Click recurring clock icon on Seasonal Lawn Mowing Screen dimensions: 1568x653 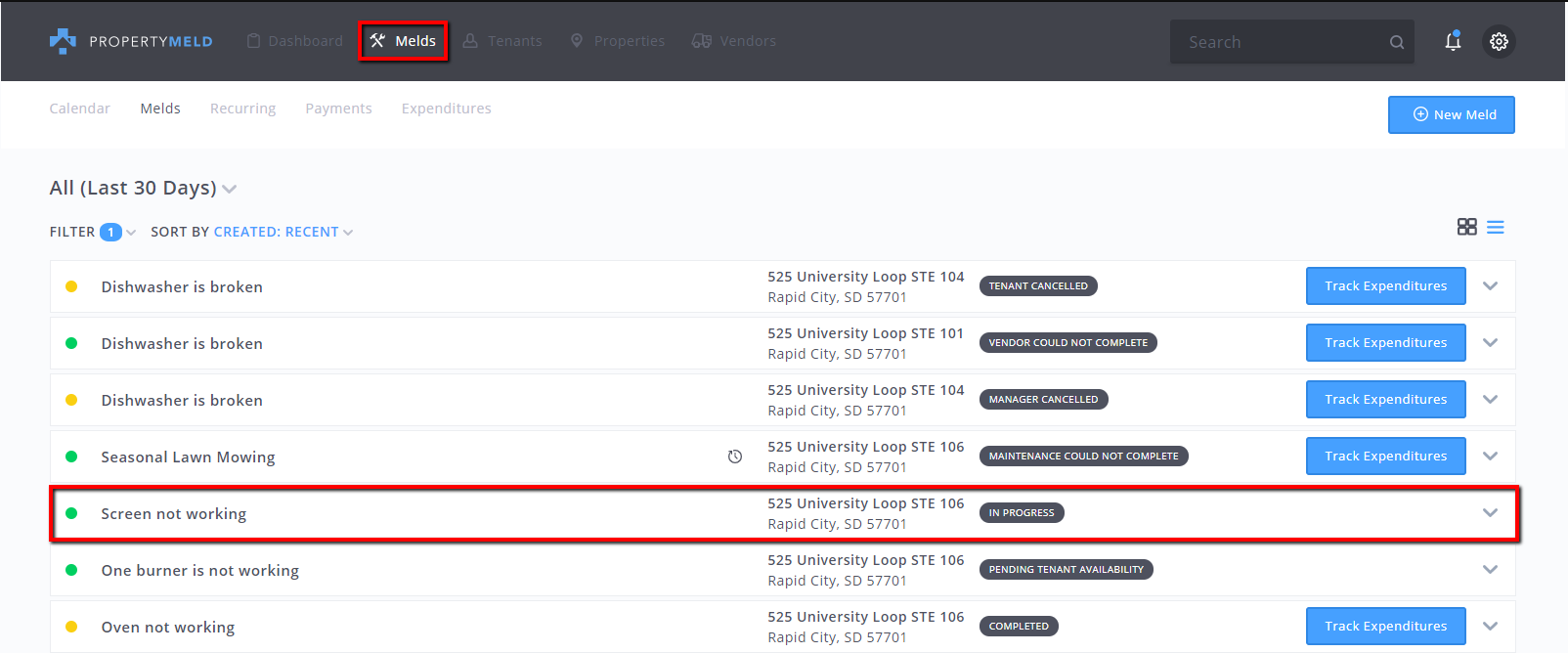pyautogui.click(x=735, y=457)
